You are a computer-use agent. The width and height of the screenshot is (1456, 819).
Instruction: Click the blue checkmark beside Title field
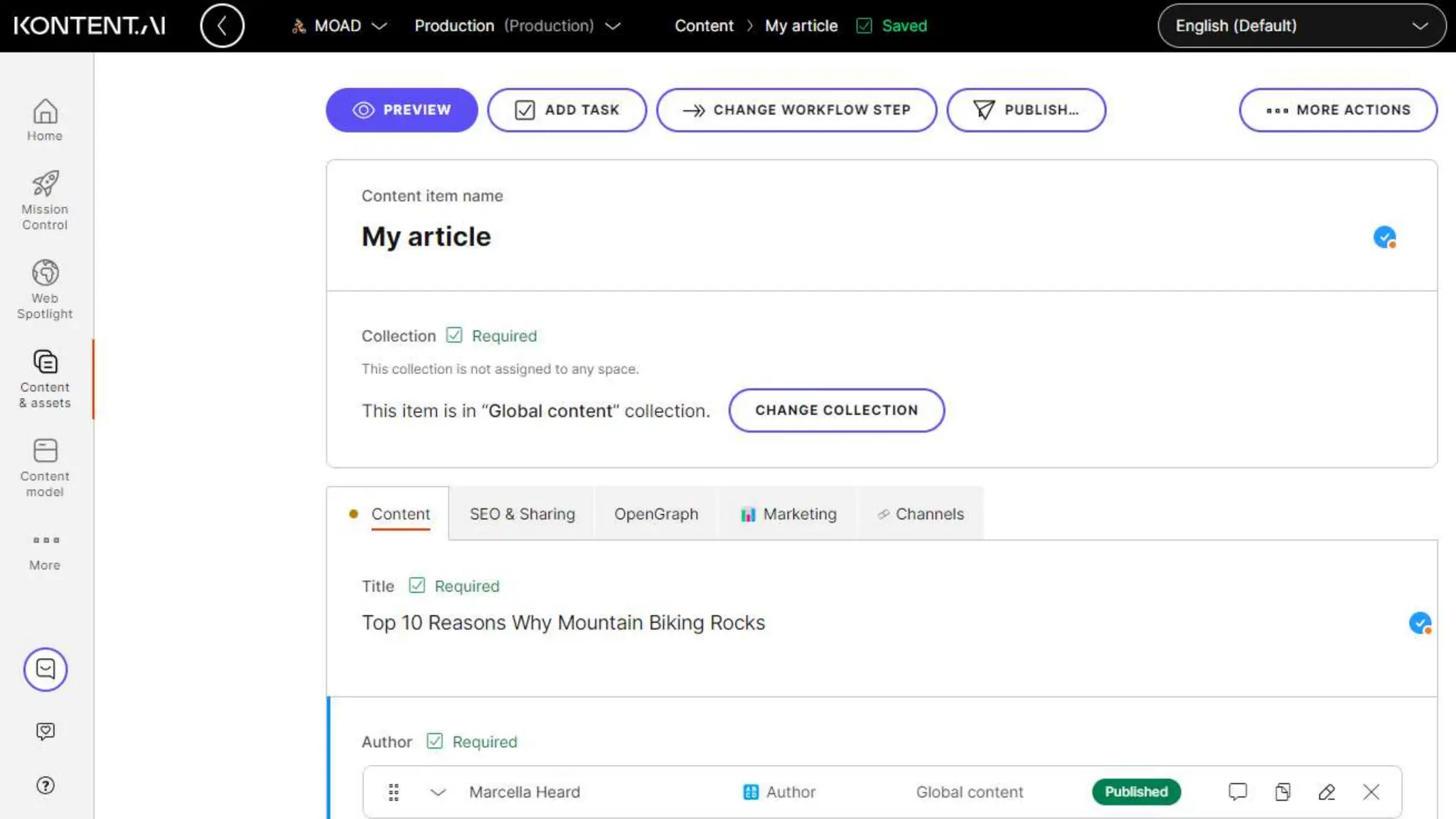coord(1420,623)
